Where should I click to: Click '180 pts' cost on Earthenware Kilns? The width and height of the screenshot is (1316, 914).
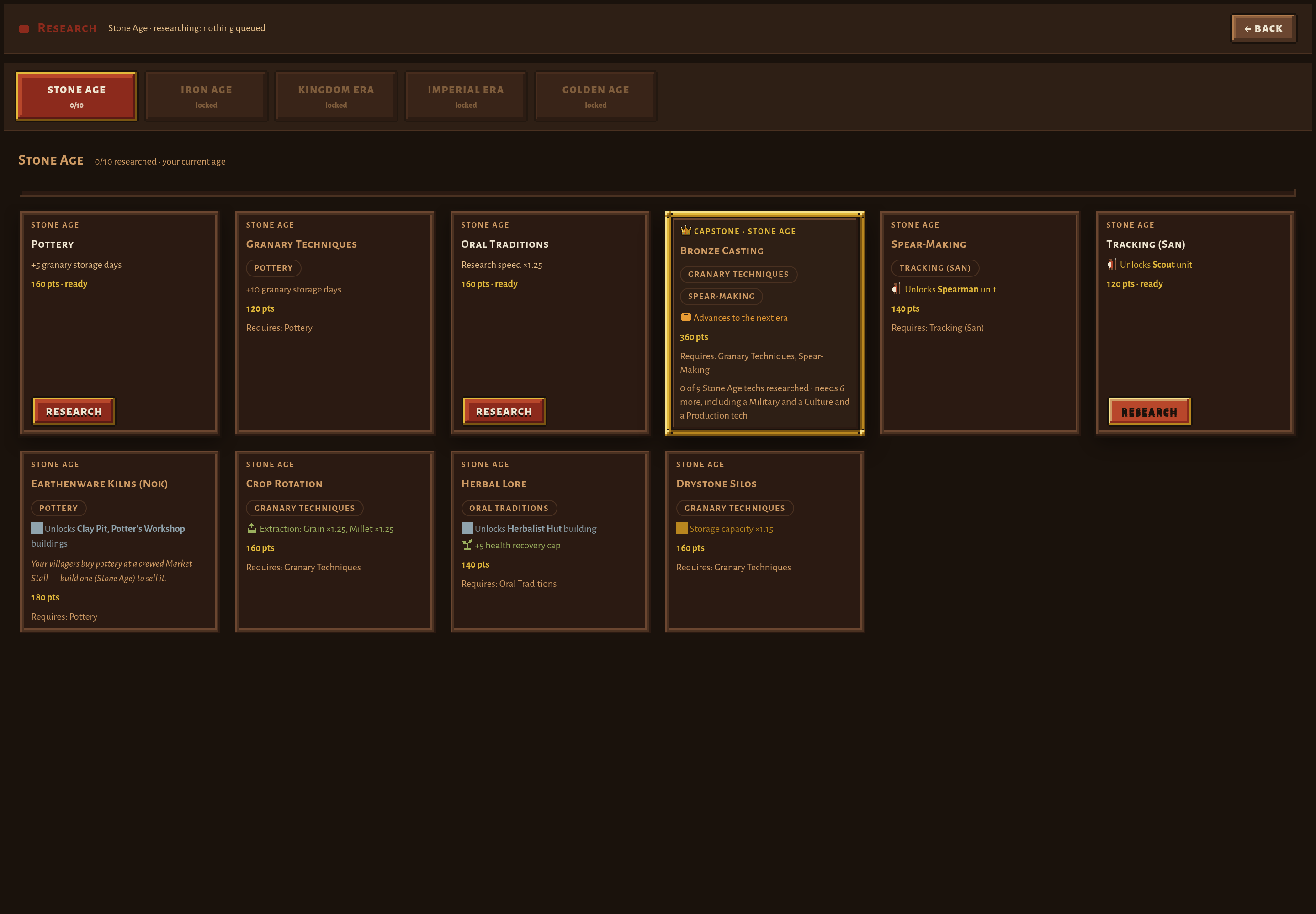45,597
